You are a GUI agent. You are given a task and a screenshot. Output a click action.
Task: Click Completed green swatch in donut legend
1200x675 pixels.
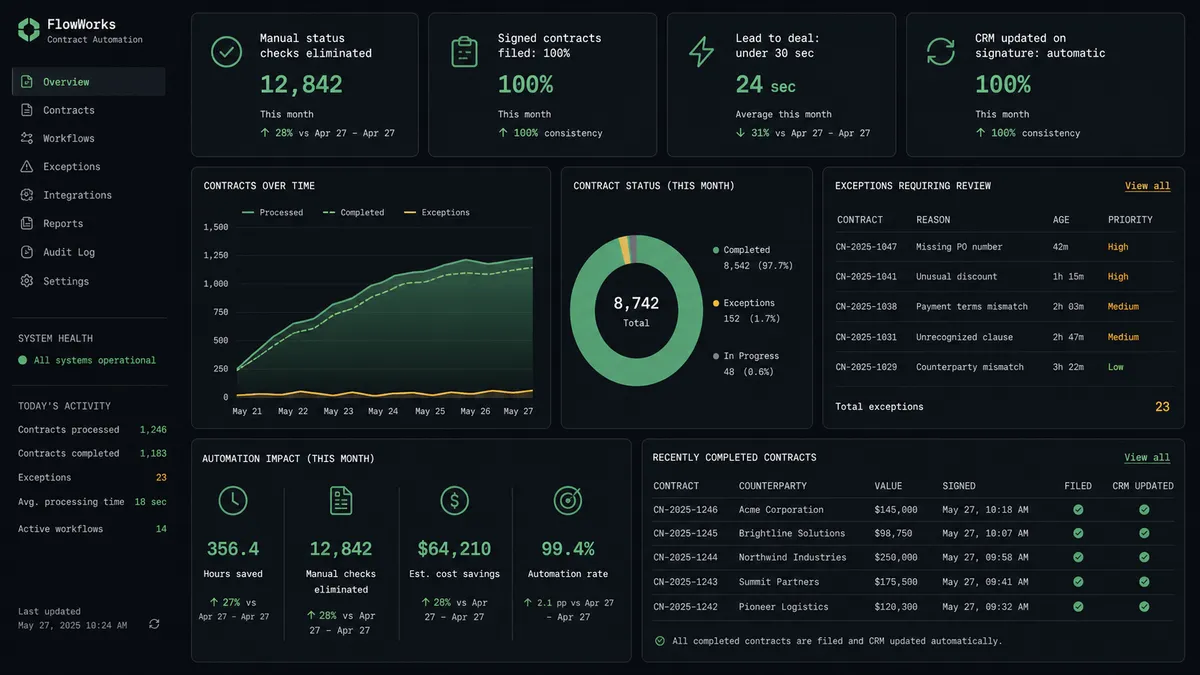[x=716, y=250]
